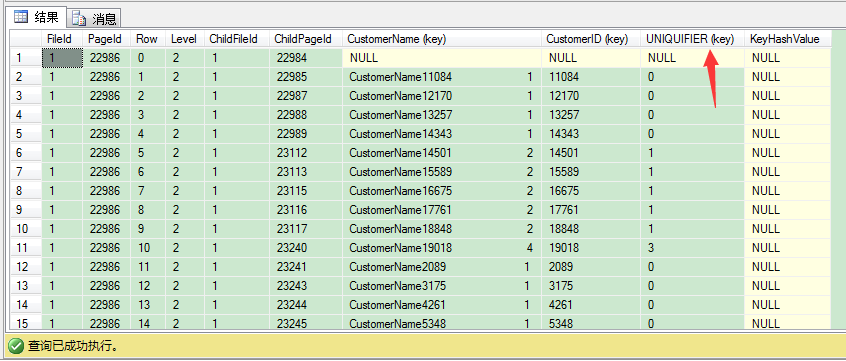
Task: Select the CustomerID (key) column header
Action: [591, 39]
